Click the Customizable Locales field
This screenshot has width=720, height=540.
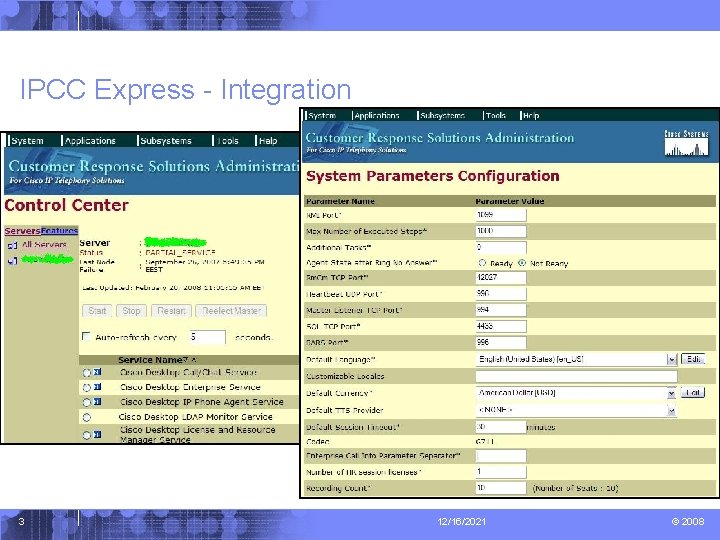(x=576, y=376)
